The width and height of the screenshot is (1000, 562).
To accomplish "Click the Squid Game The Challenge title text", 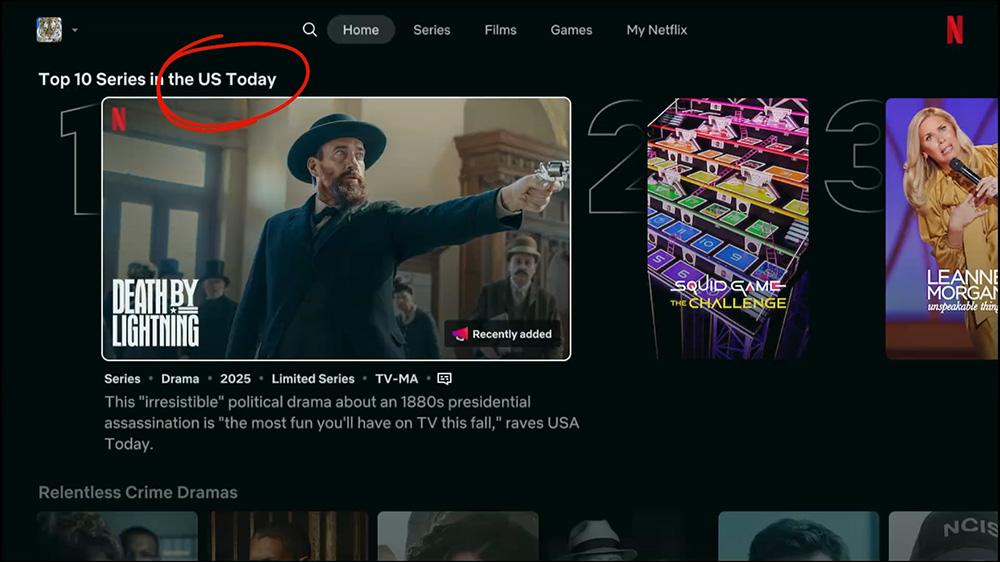I will (x=728, y=294).
